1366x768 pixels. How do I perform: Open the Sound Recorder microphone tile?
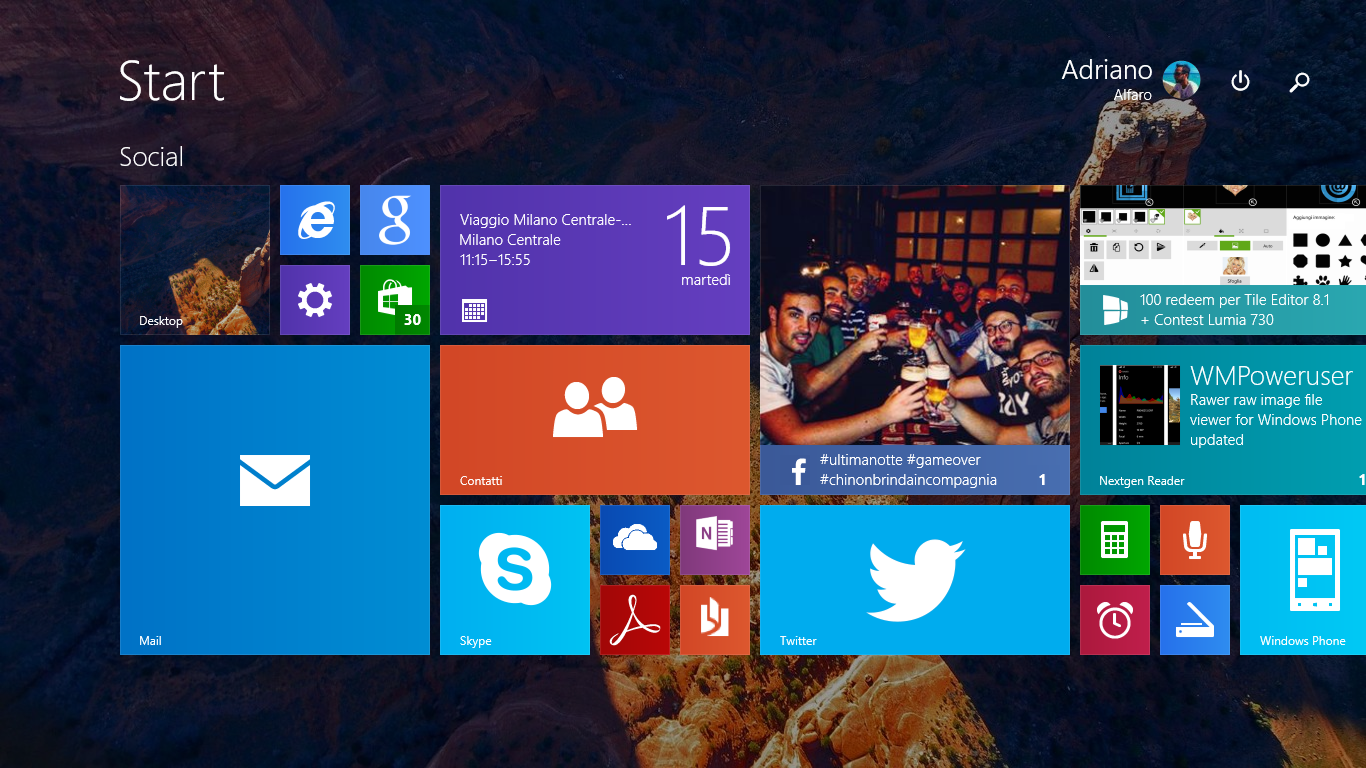1195,540
